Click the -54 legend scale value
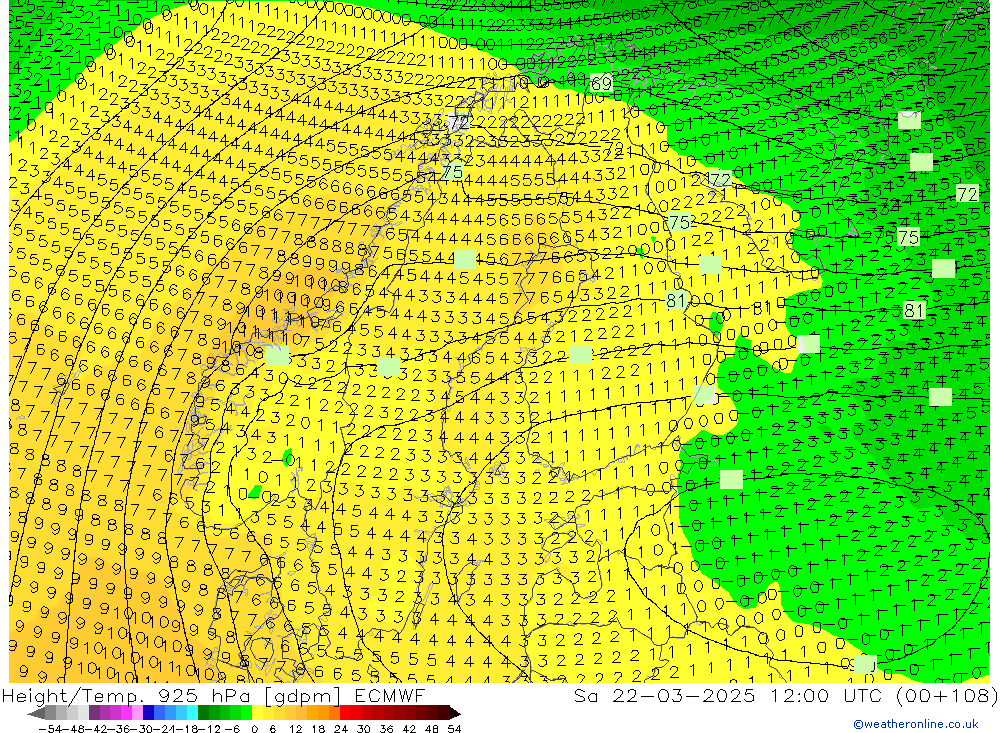The width and height of the screenshot is (1000, 733). (50, 729)
